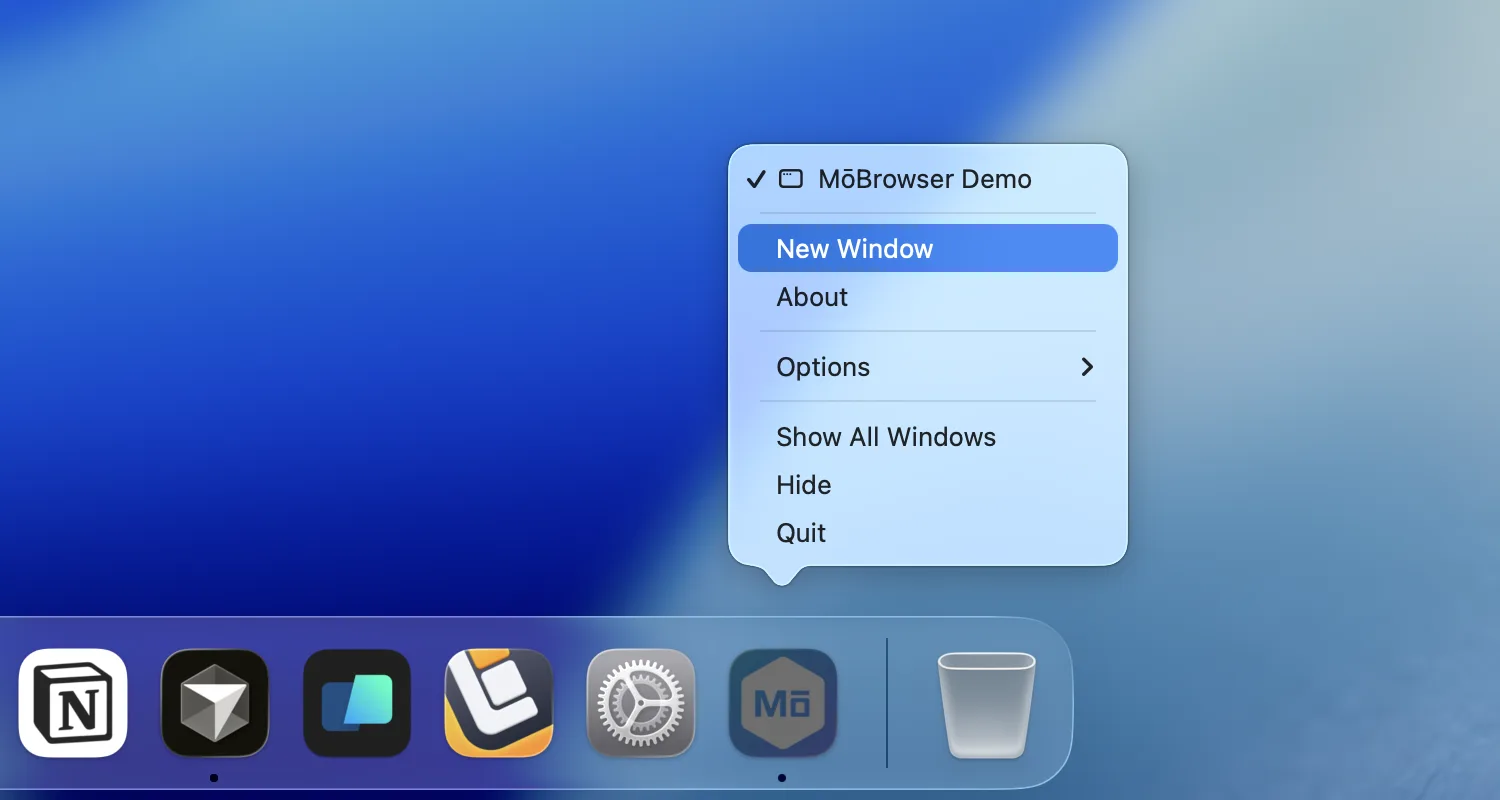Open the Trash
The height and width of the screenshot is (800, 1500).
pyautogui.click(x=987, y=702)
